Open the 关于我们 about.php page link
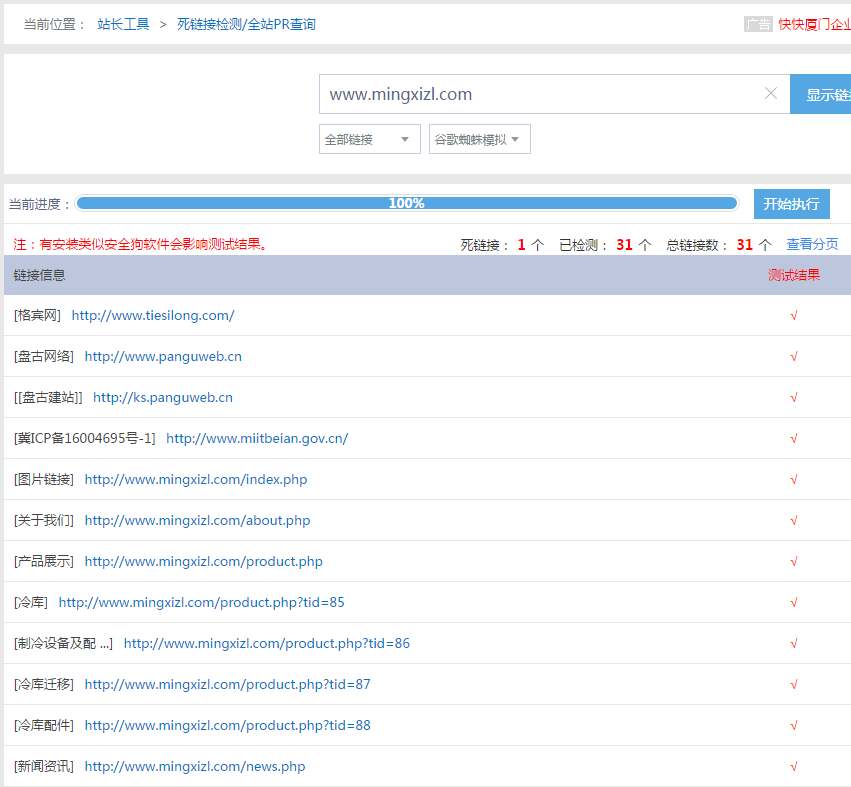 (197, 520)
